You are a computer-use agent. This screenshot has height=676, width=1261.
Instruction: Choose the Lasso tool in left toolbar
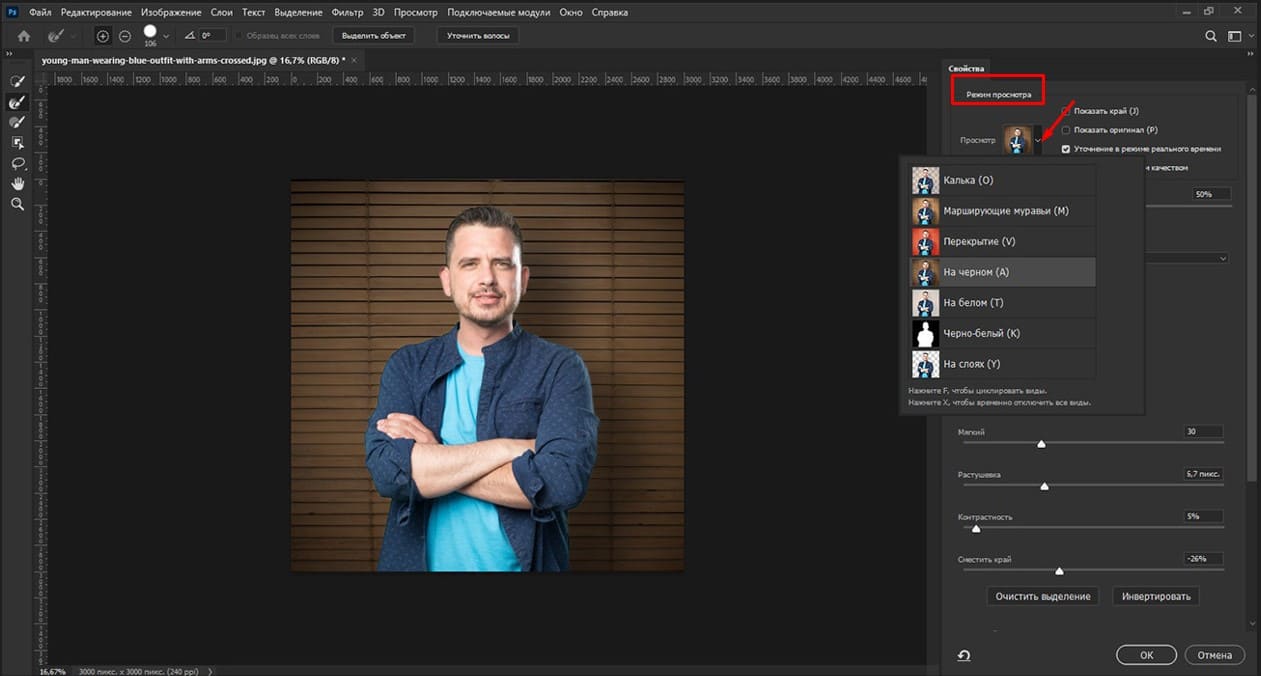click(17, 163)
